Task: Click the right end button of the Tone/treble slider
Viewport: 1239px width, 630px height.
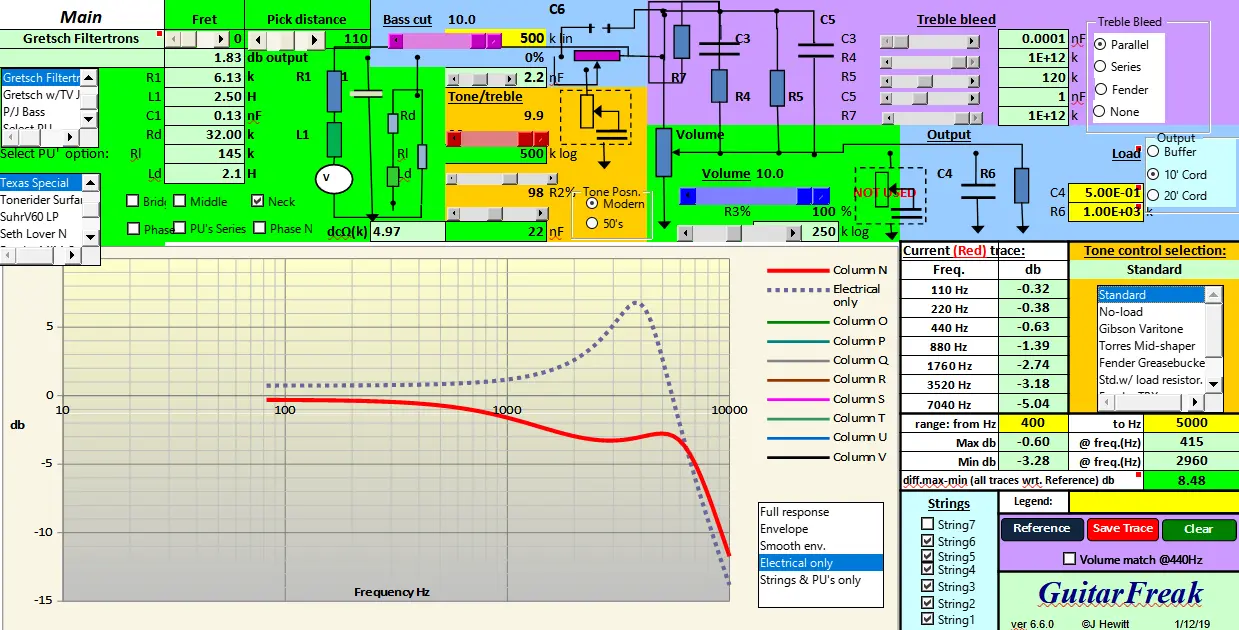Action: 541,139
